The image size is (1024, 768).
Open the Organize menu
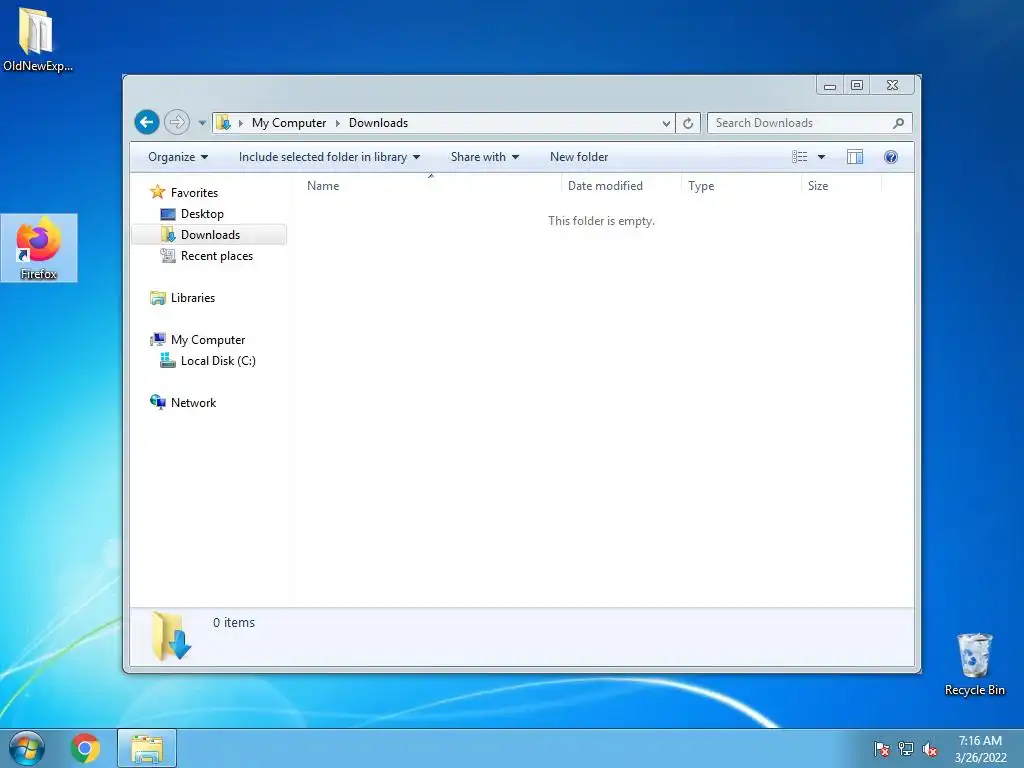click(178, 157)
